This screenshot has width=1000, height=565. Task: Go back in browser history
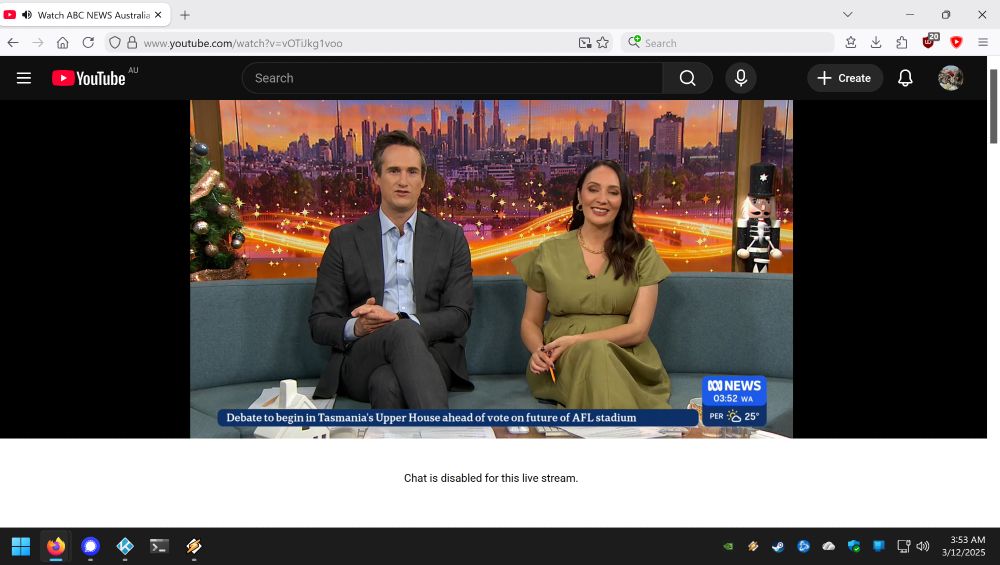pos(13,43)
